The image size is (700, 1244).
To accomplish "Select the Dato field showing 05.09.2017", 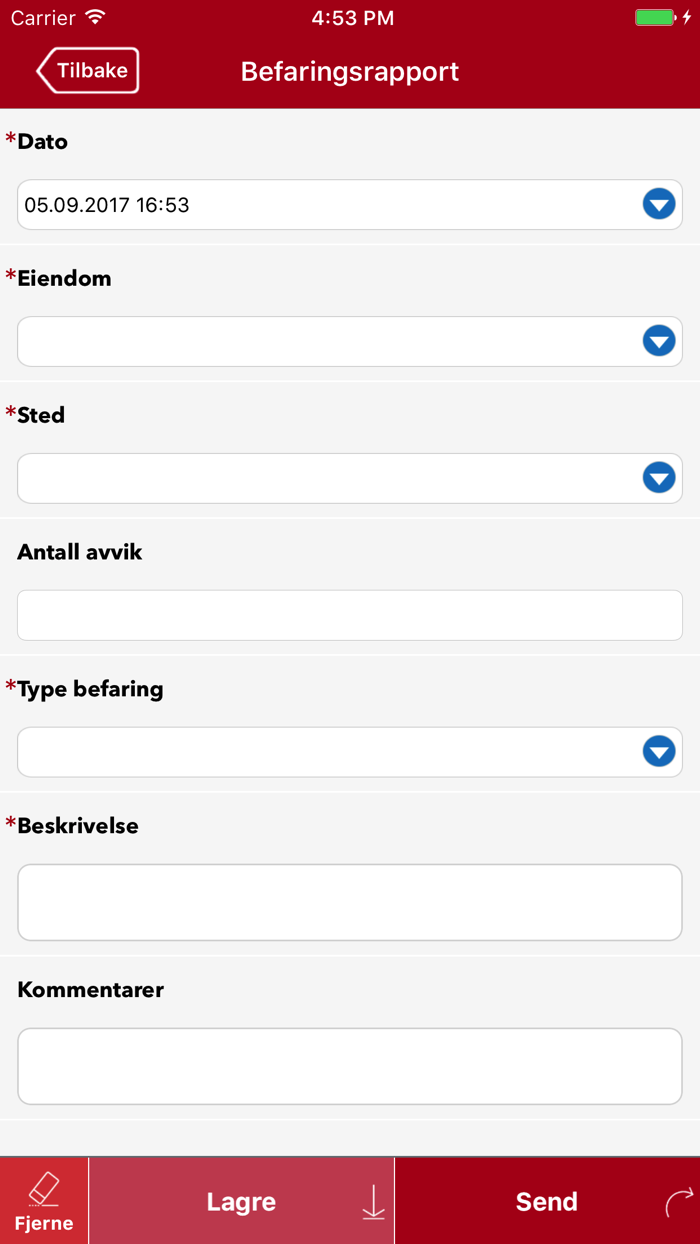I will pos(320,205).
